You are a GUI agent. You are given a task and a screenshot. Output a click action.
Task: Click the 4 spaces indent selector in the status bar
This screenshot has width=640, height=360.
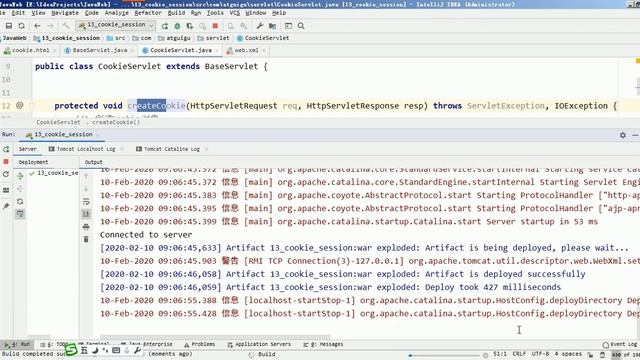click(x=568, y=354)
